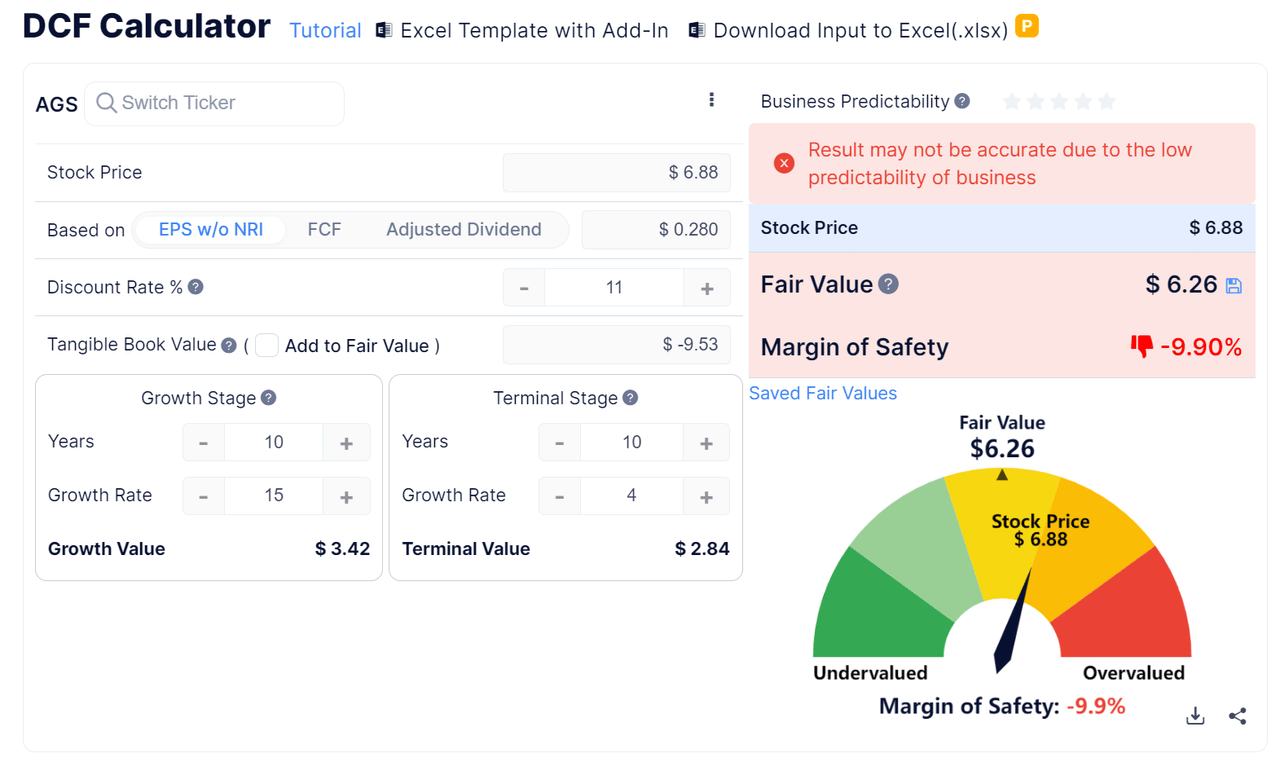Show help for Tangible Book Value
The image size is (1280, 771).
pyautogui.click(x=229, y=345)
